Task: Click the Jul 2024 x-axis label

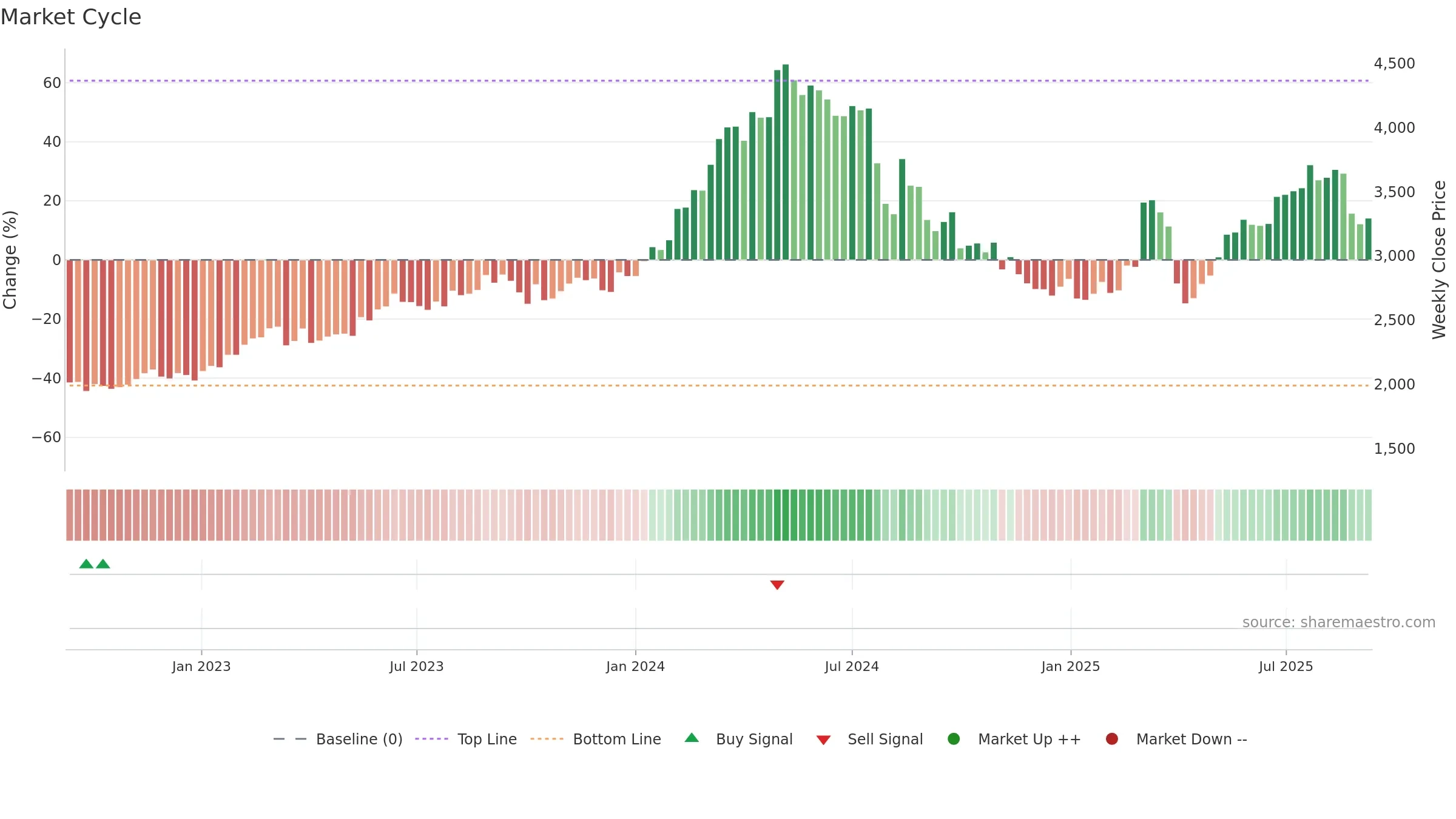Action: [852, 666]
